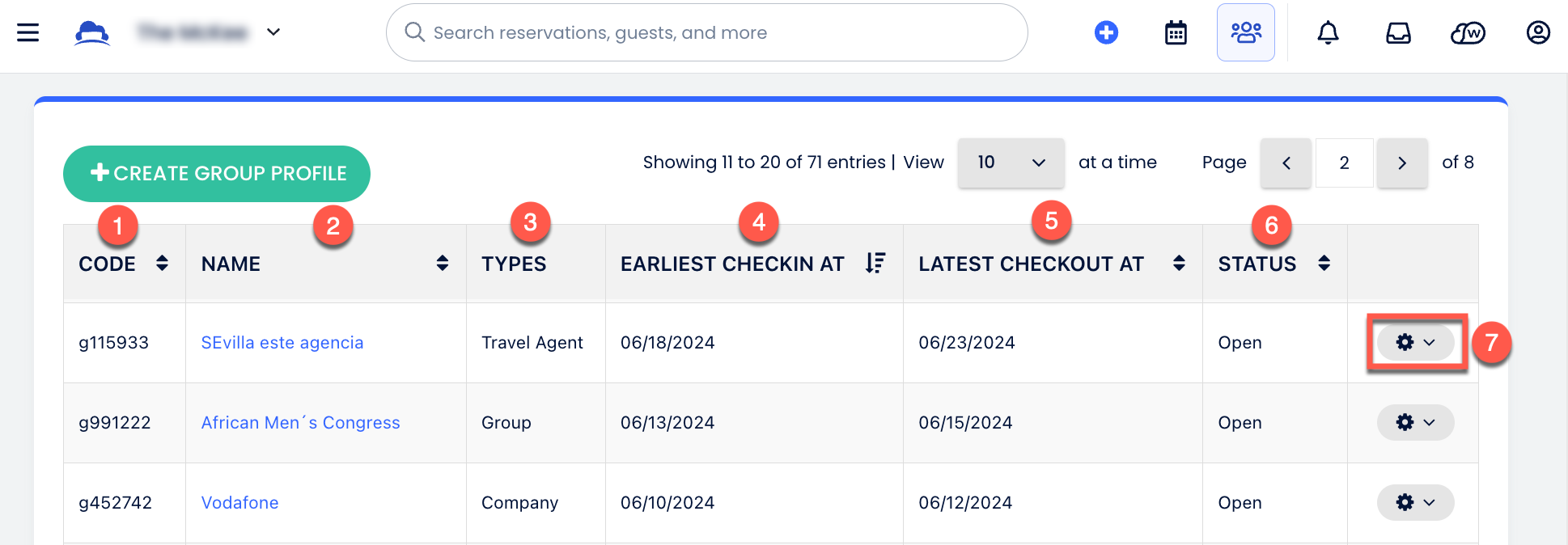Go to the next page of entries
Image resolution: width=1568 pixels, height=545 pixels.
[1402, 163]
